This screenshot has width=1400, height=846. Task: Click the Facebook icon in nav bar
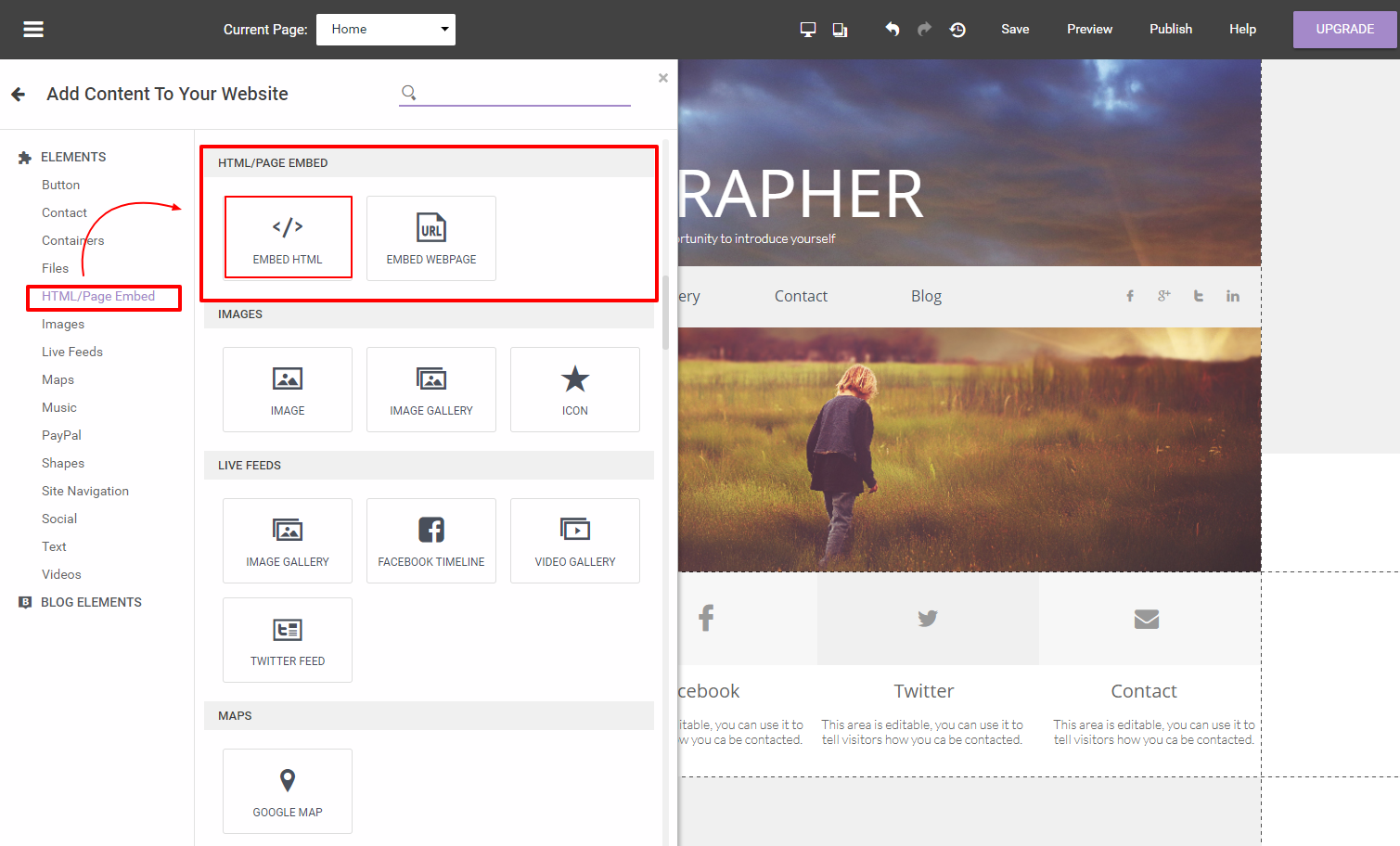(x=1130, y=296)
